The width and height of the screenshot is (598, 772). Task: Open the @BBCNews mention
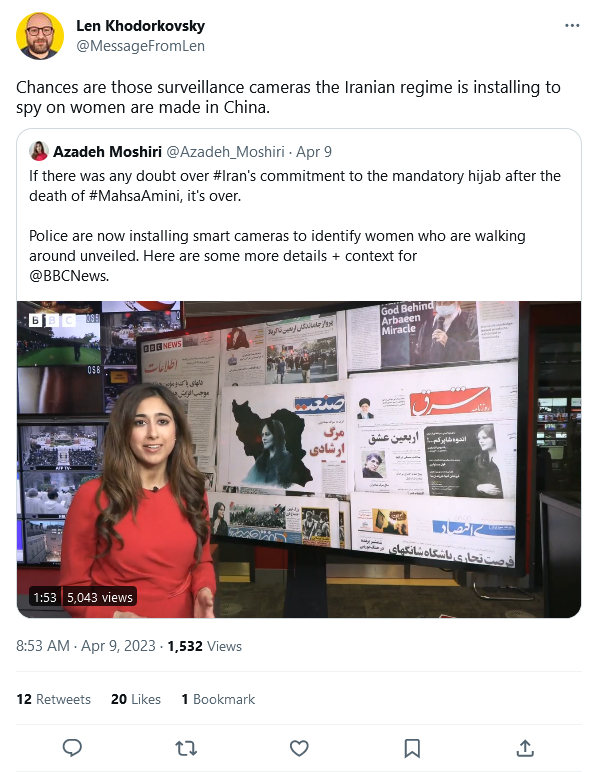68,276
